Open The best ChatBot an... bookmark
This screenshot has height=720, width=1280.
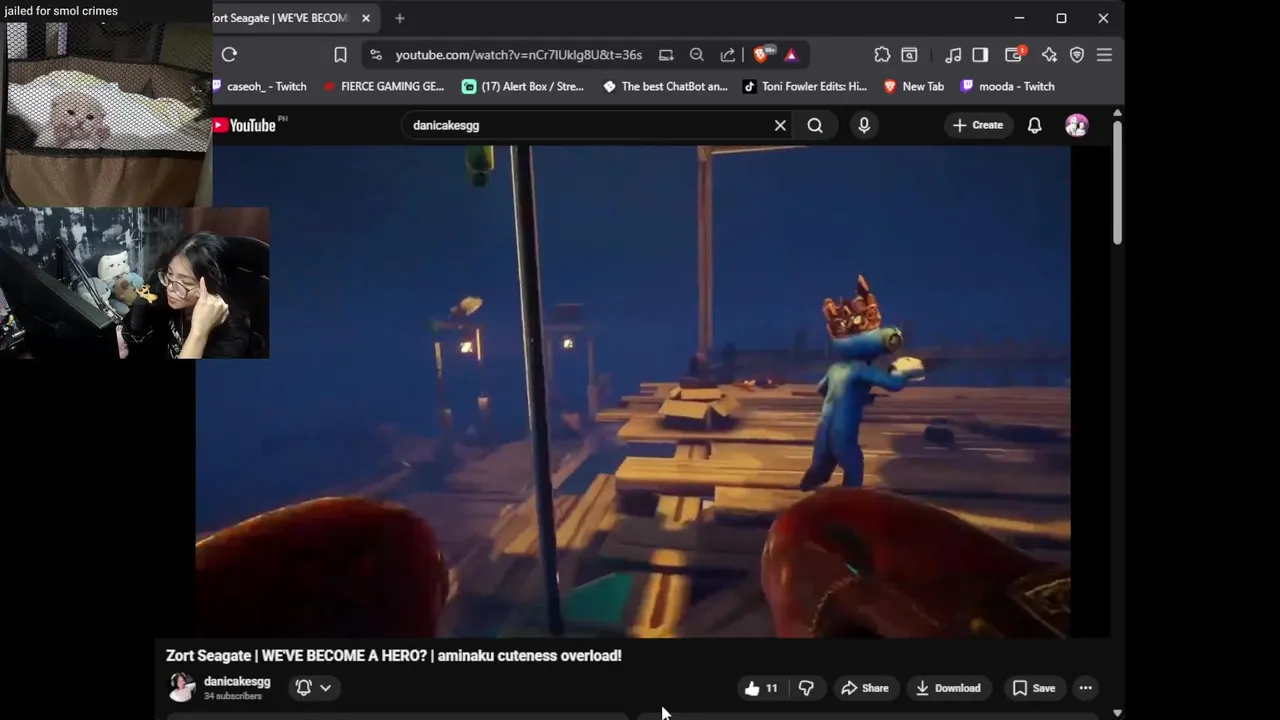click(665, 87)
